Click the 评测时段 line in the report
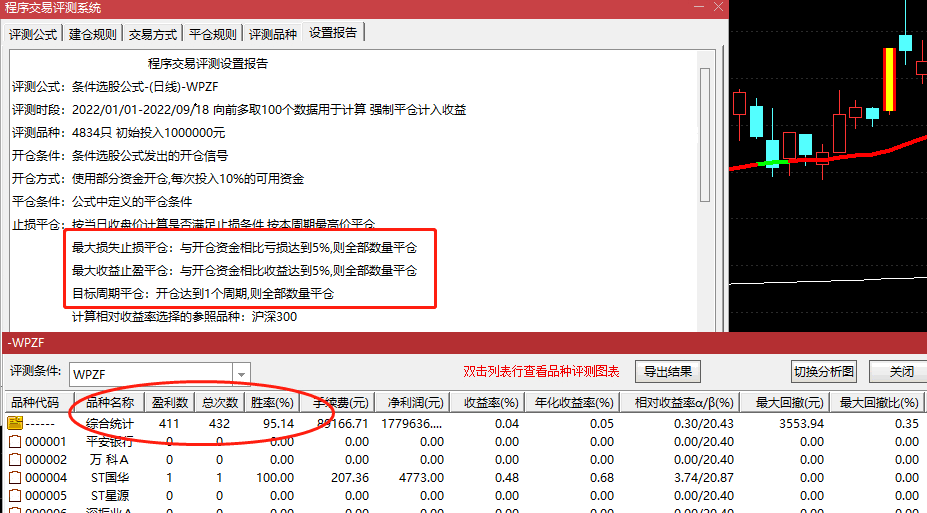 [239, 109]
